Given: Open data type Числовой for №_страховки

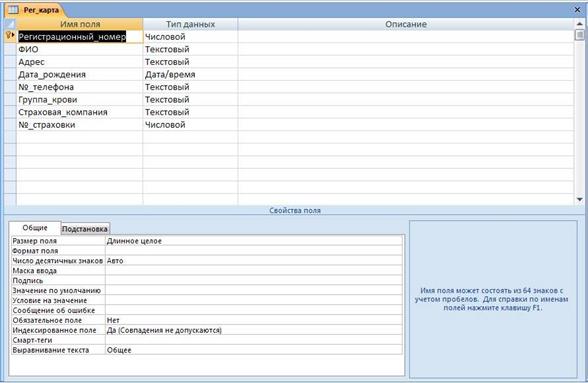Looking at the screenshot, I should pyautogui.click(x=190, y=125).
